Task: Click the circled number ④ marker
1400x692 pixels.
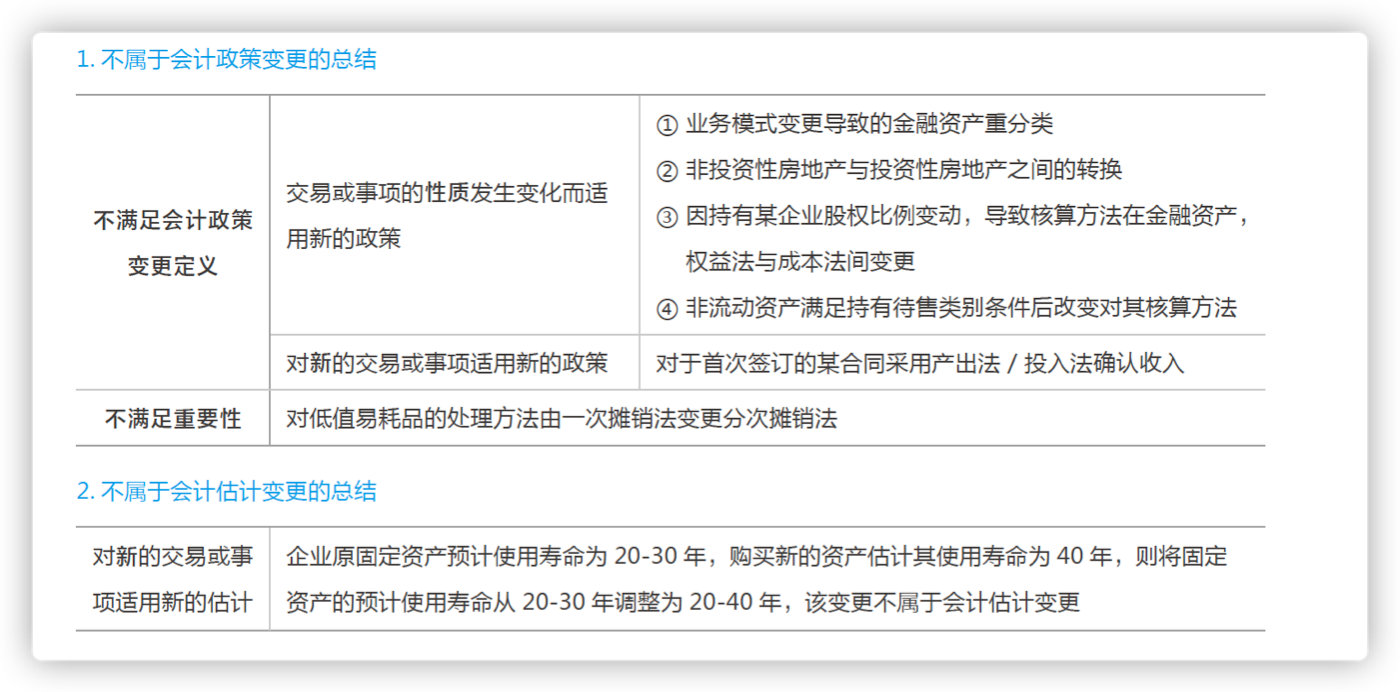Action: coord(667,309)
